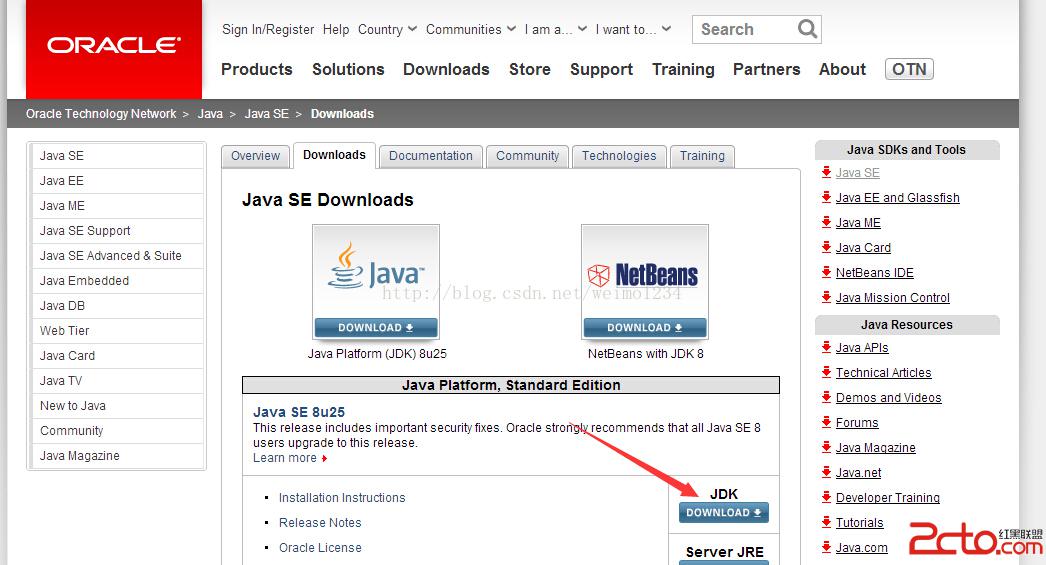Expand the Communities dropdown
The image size is (1046, 565).
471,29
